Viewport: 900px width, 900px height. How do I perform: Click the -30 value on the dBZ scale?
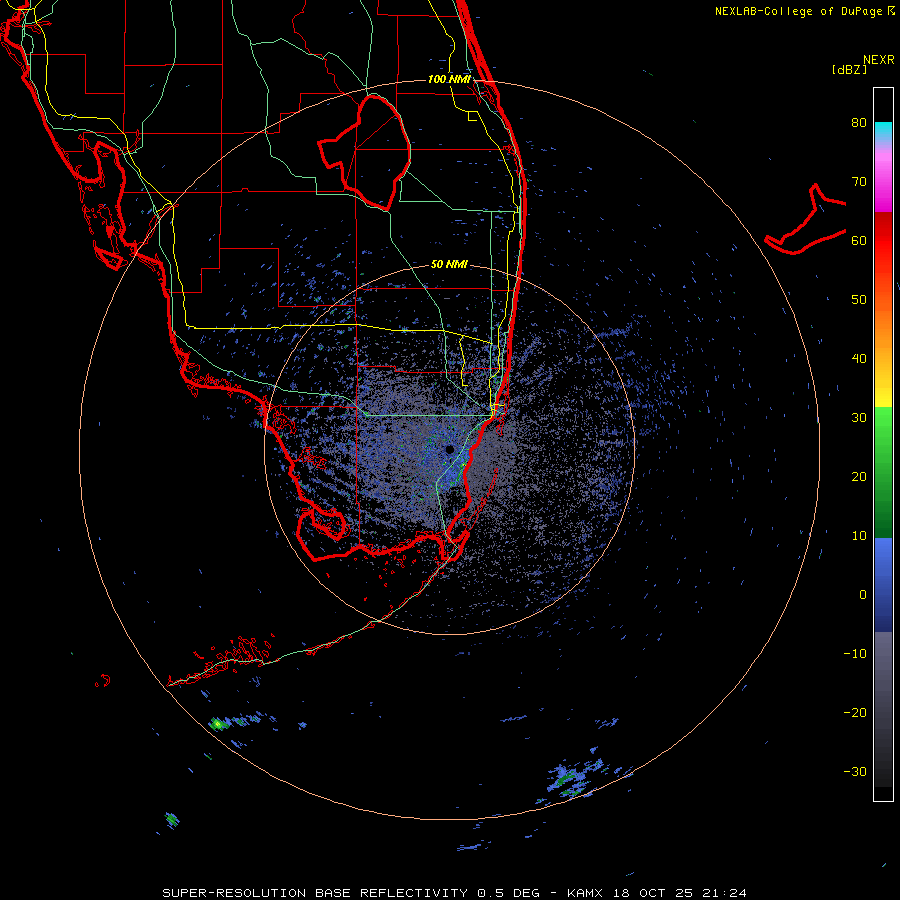click(x=855, y=771)
